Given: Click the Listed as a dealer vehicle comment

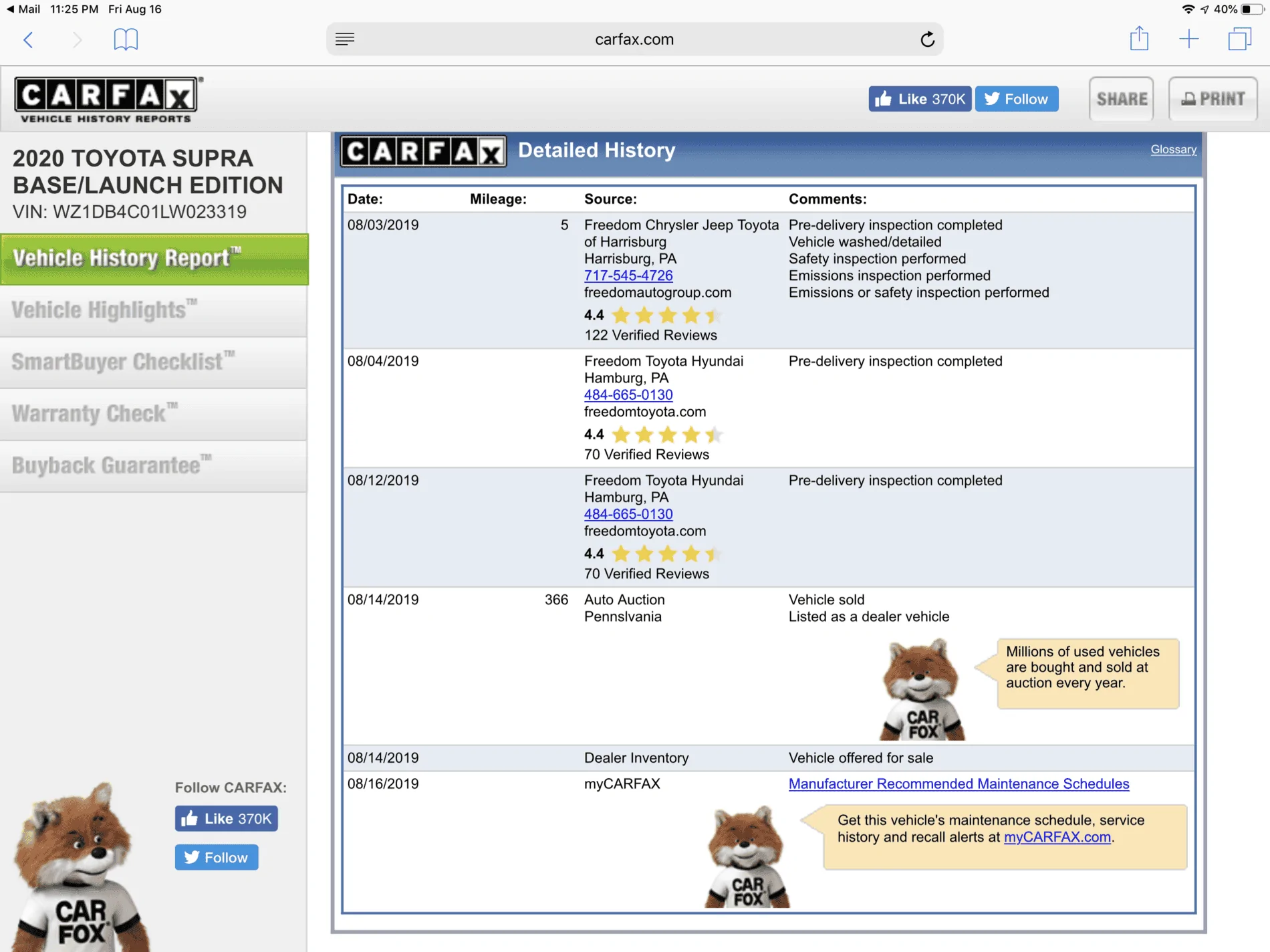Looking at the screenshot, I should (869, 616).
